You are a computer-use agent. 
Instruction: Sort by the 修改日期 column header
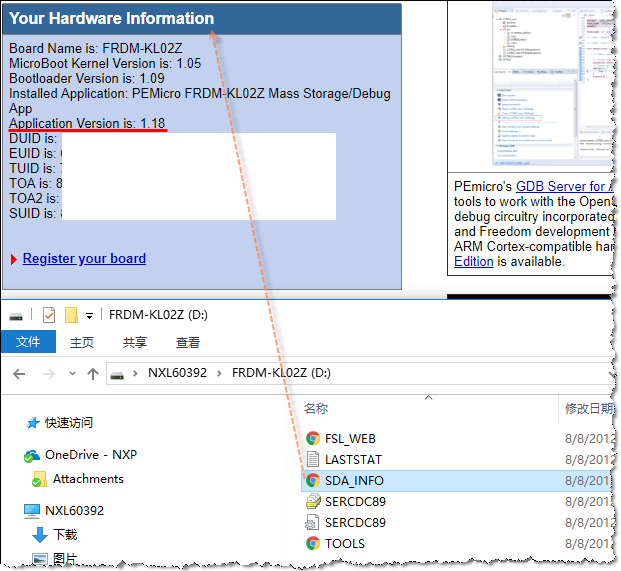(x=589, y=408)
